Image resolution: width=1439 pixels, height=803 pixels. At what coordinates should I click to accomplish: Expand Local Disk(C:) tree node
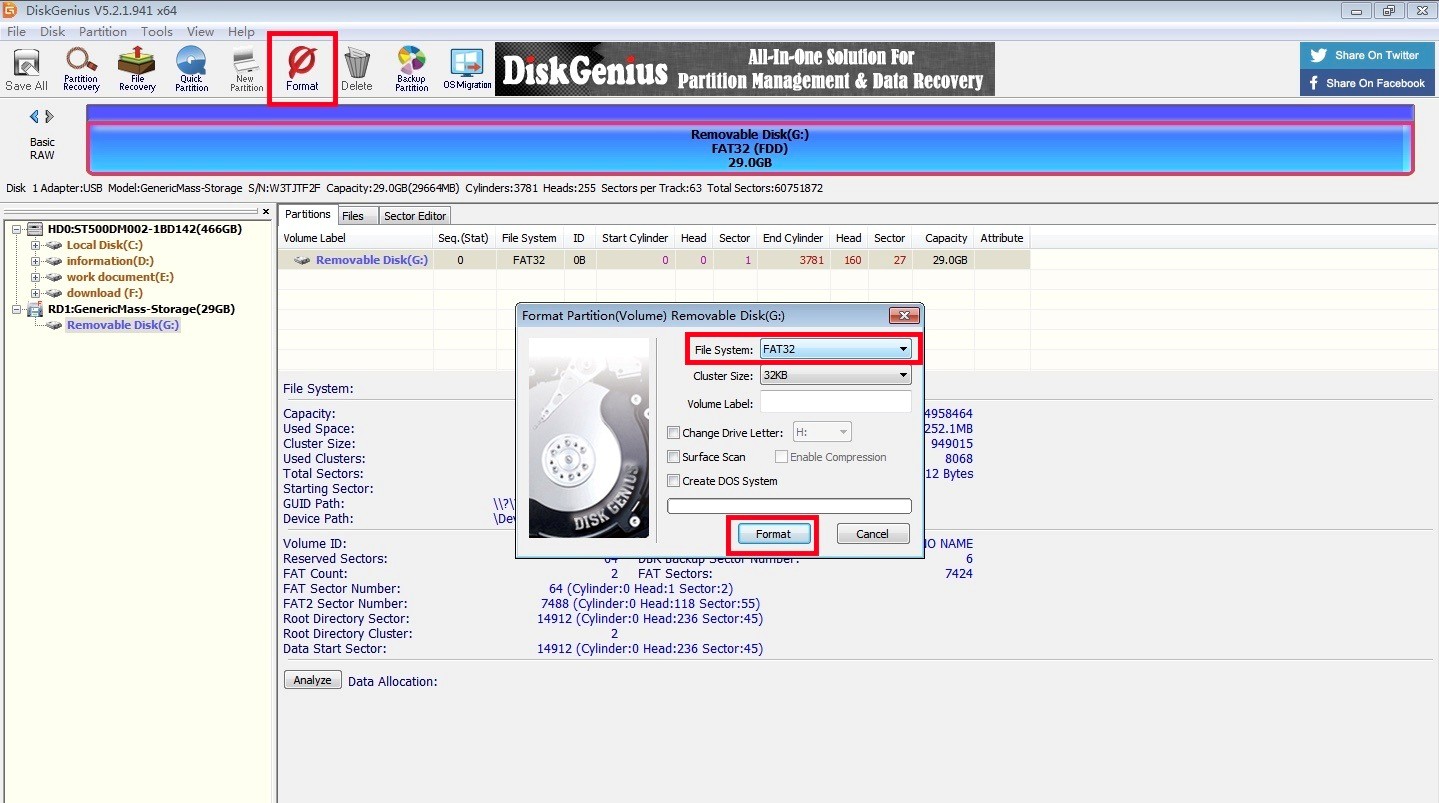pos(35,245)
